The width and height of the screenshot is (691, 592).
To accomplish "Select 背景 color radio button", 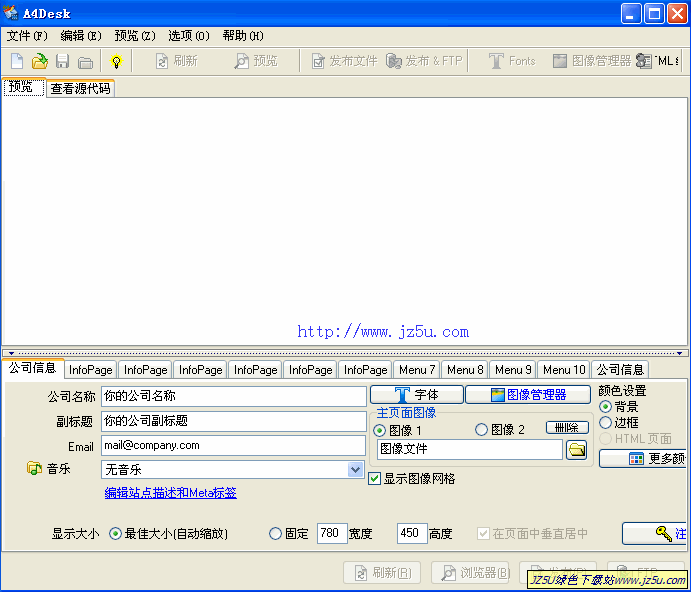I will point(606,406).
